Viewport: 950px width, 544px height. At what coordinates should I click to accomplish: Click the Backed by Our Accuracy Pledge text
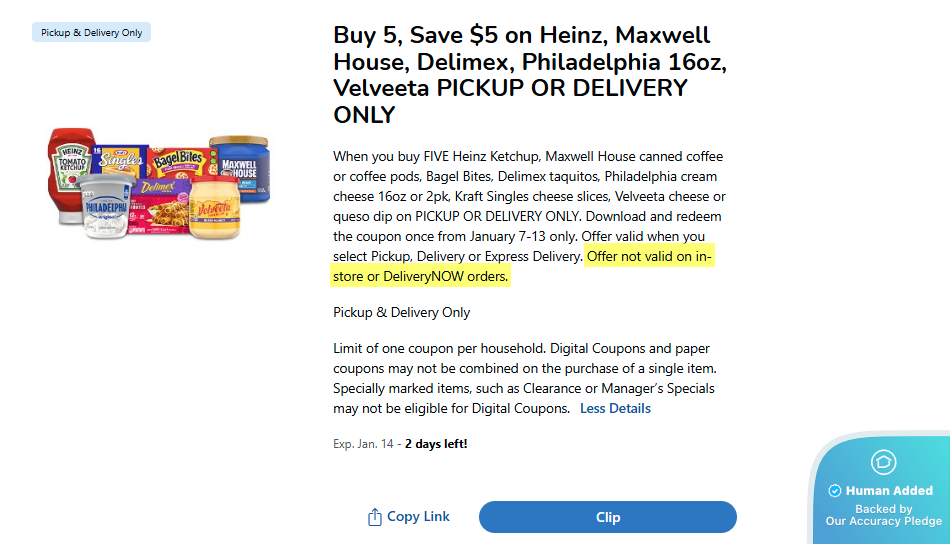(x=883, y=515)
